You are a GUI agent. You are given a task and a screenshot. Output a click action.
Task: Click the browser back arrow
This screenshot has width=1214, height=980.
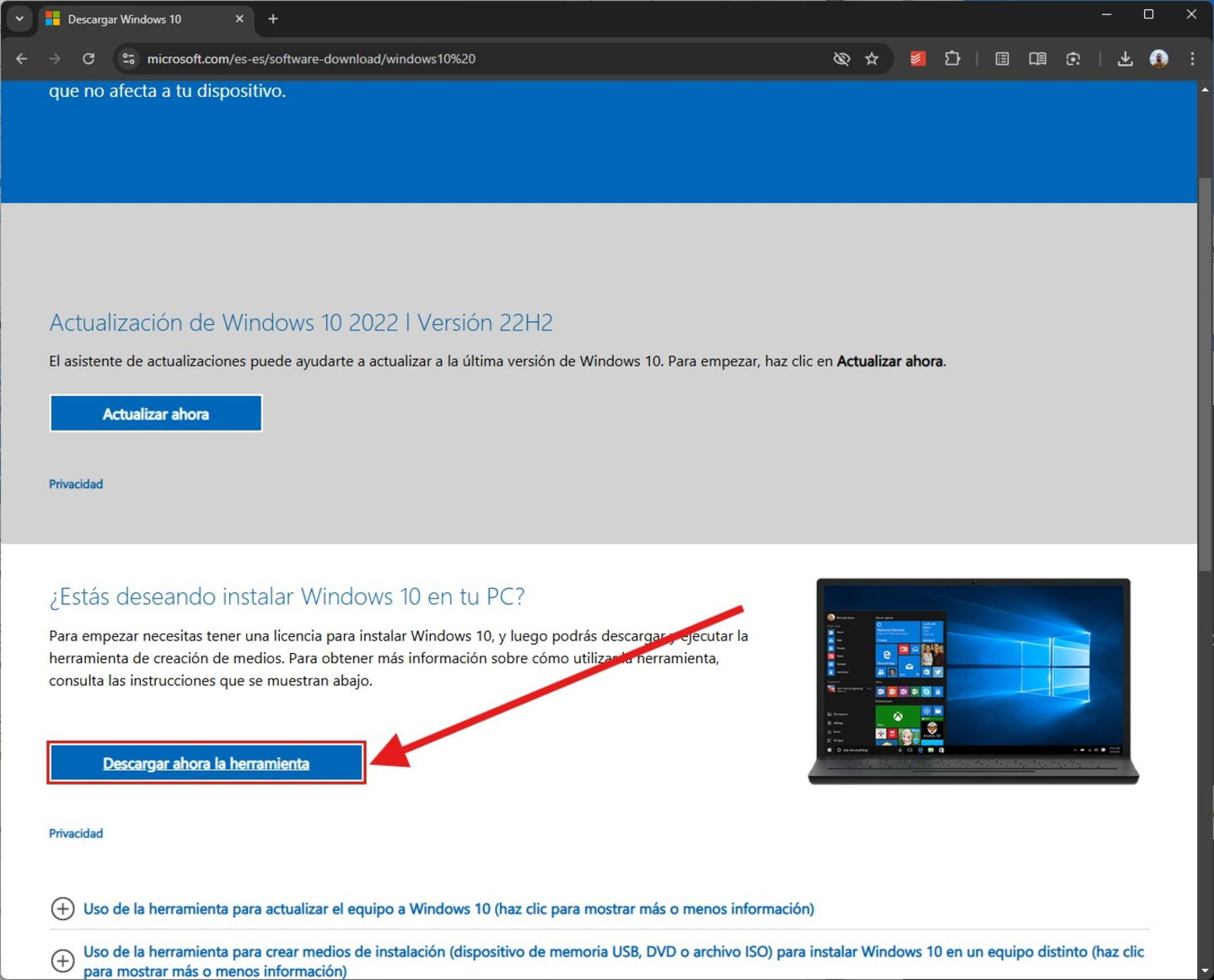[22, 59]
